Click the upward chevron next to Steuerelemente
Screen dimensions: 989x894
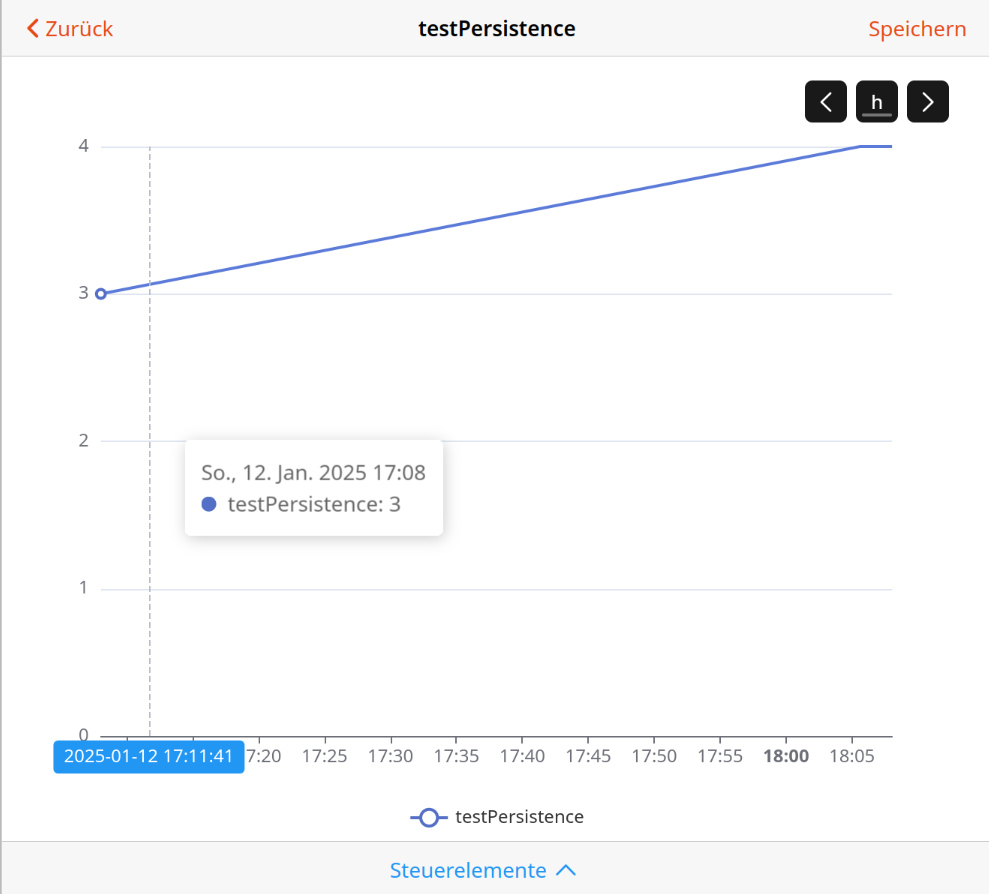565,870
